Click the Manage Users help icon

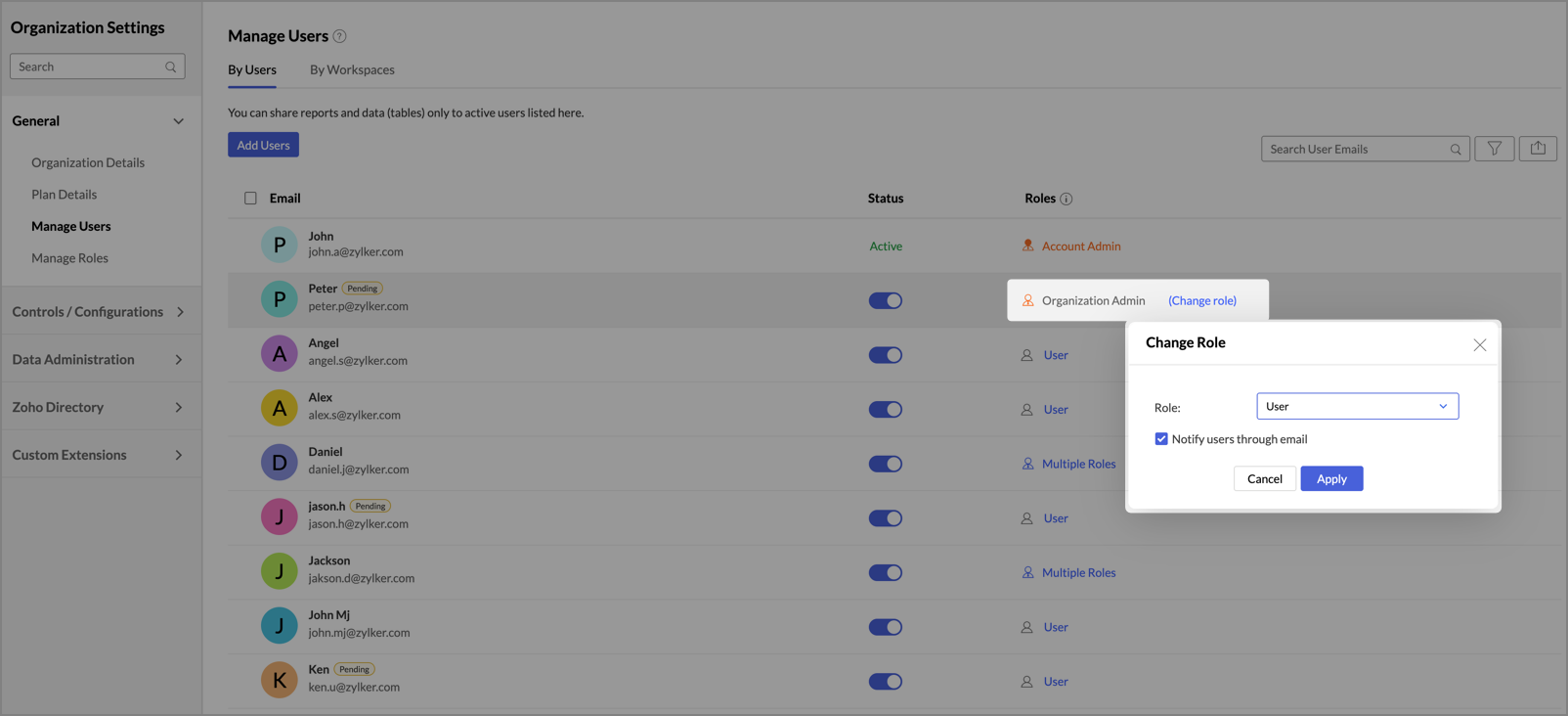339,36
